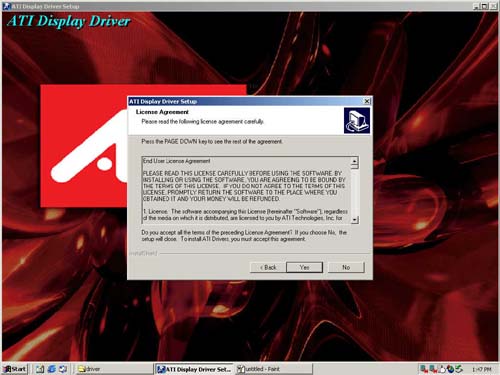
Task: Click the ATI logo graphic
Action: point(84,146)
